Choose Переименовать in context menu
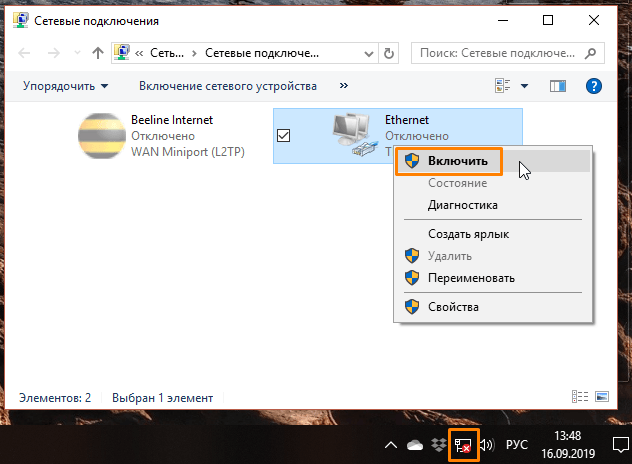The width and height of the screenshot is (632, 464). 493,278
